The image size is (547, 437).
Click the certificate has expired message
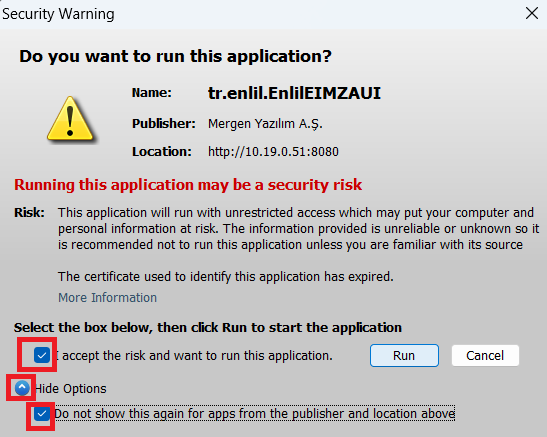[226, 277]
